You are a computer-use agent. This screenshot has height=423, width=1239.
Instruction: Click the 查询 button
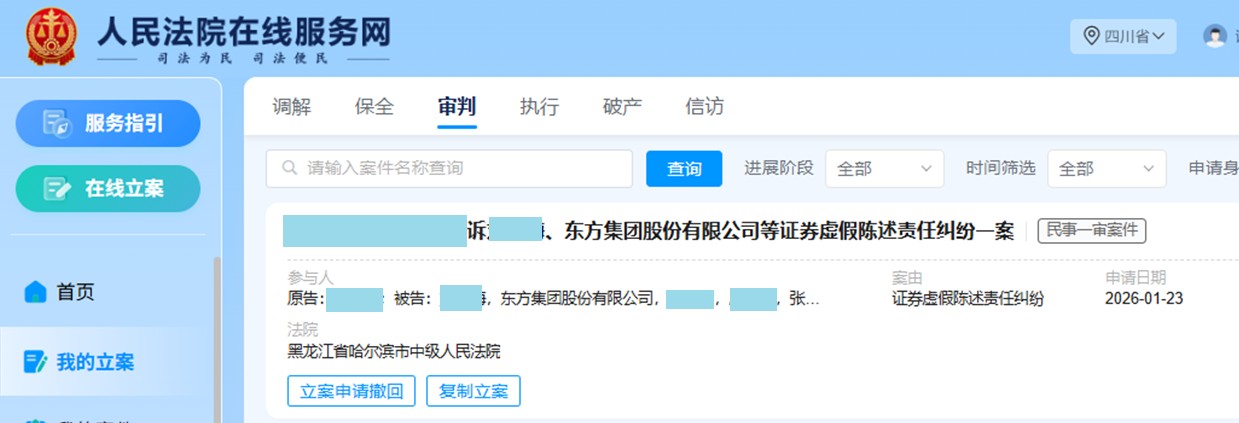pyautogui.click(x=684, y=169)
